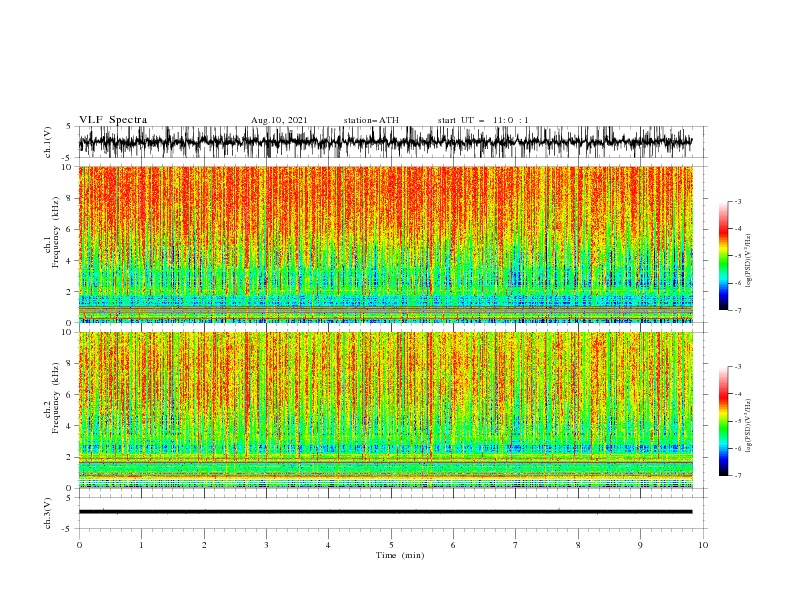Click the time axis tick label '10'
Screen dimensions: 792x612
click(x=703, y=545)
